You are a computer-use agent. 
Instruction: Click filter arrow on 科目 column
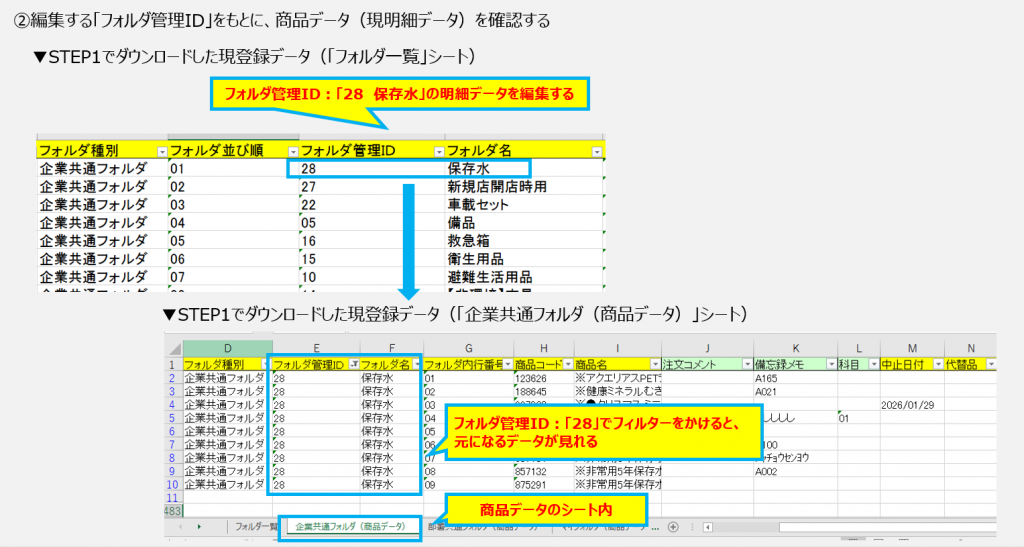pyautogui.click(x=872, y=364)
